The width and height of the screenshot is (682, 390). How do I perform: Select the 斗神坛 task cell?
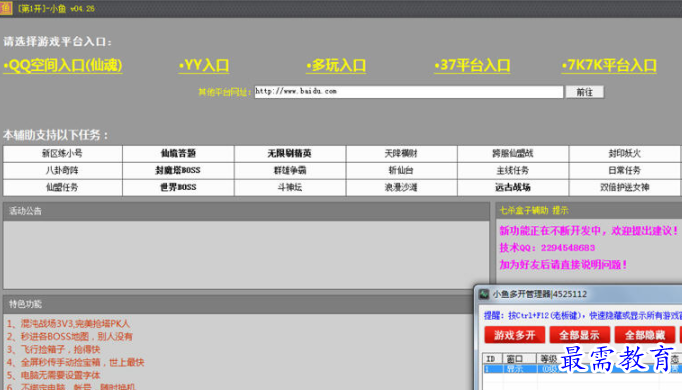(x=290, y=187)
